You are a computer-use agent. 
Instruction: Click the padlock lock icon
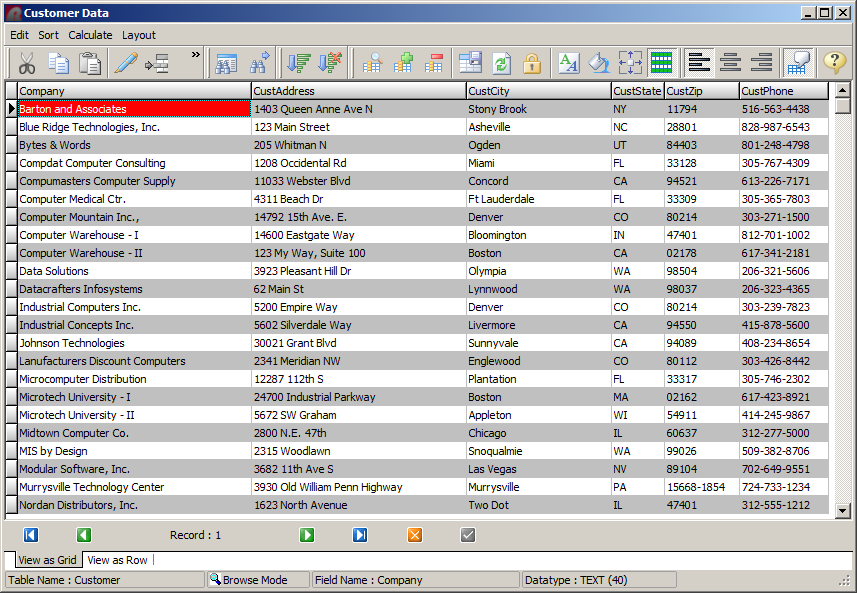[x=532, y=63]
